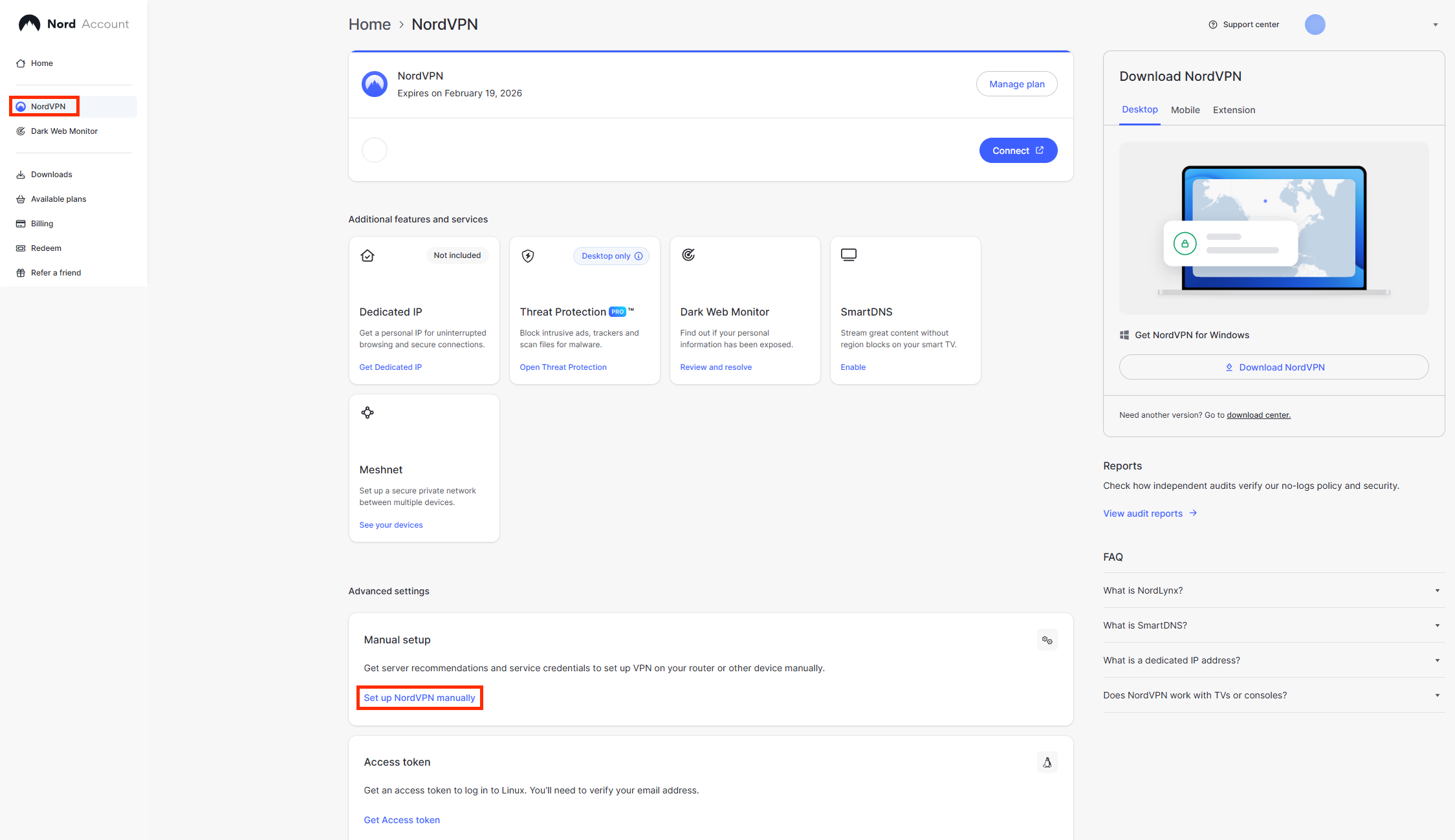1455x840 pixels.
Task: Click the laptop illustration thumbnail
Action: click(1274, 228)
